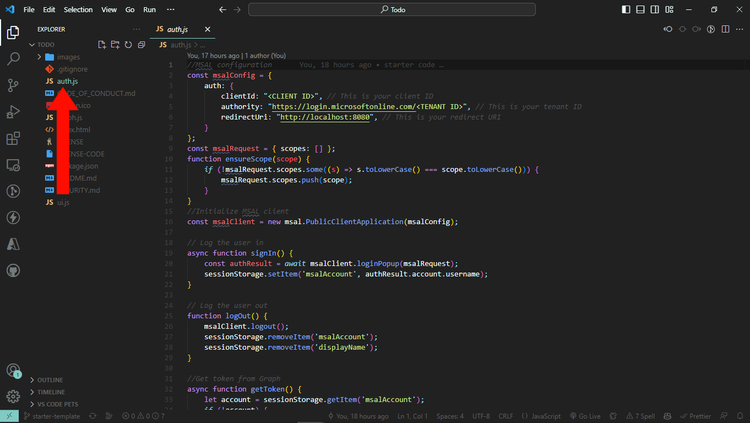The image size is (750, 423).
Task: Click the JavaScript language mode indicator
Action: tap(545, 416)
